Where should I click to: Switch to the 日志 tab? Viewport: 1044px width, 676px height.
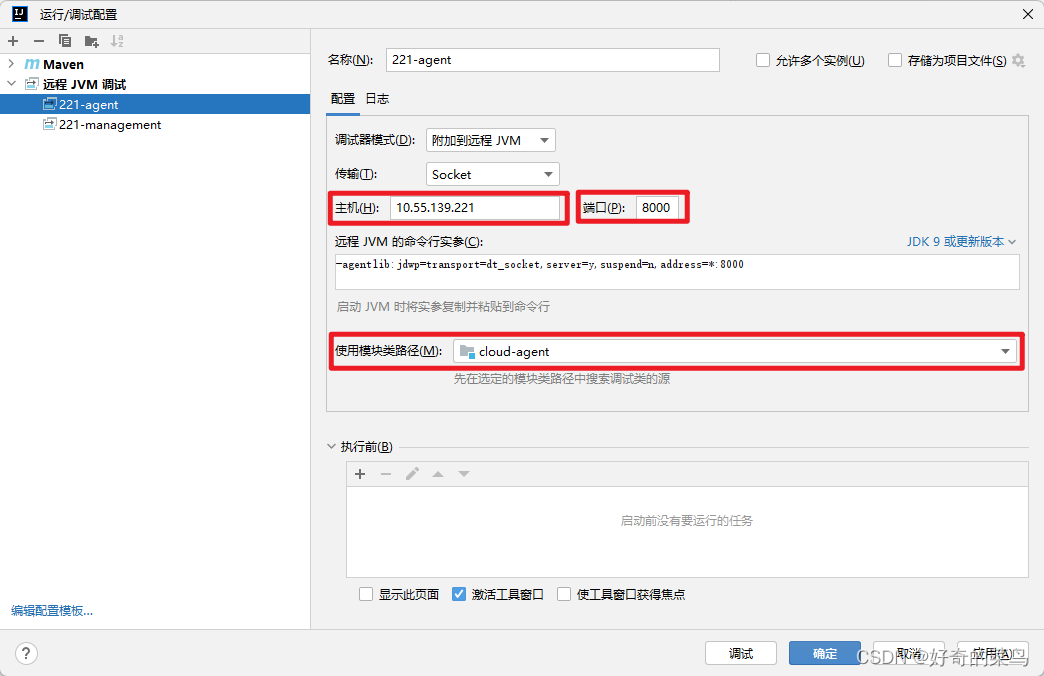[376, 99]
